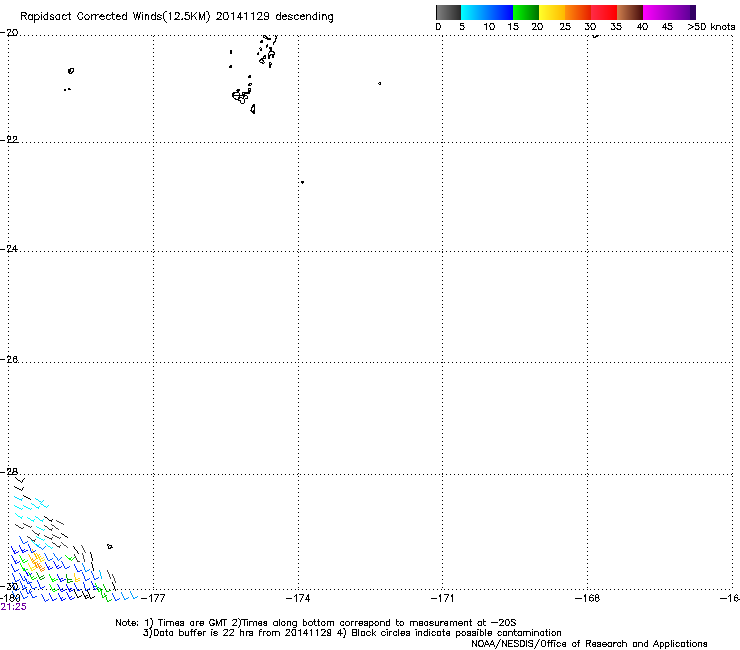The image size is (740, 650).
Task: Click the red 30-35 knots color band
Action: click(x=604, y=12)
